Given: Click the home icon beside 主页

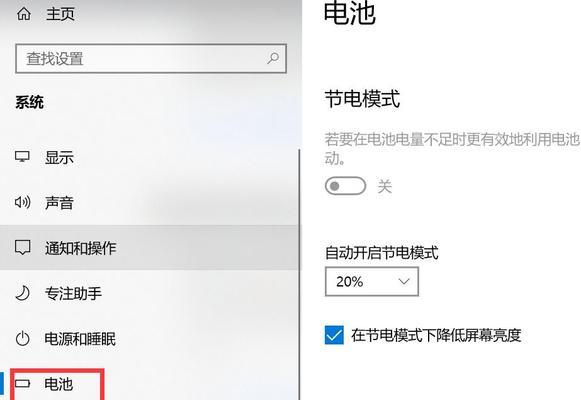Looking at the screenshot, I should 24,14.
